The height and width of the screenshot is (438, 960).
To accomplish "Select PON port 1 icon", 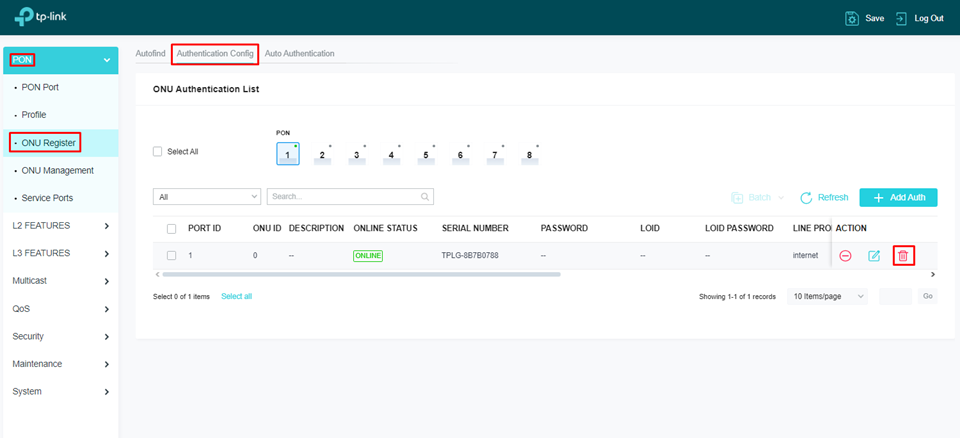I will pos(287,154).
